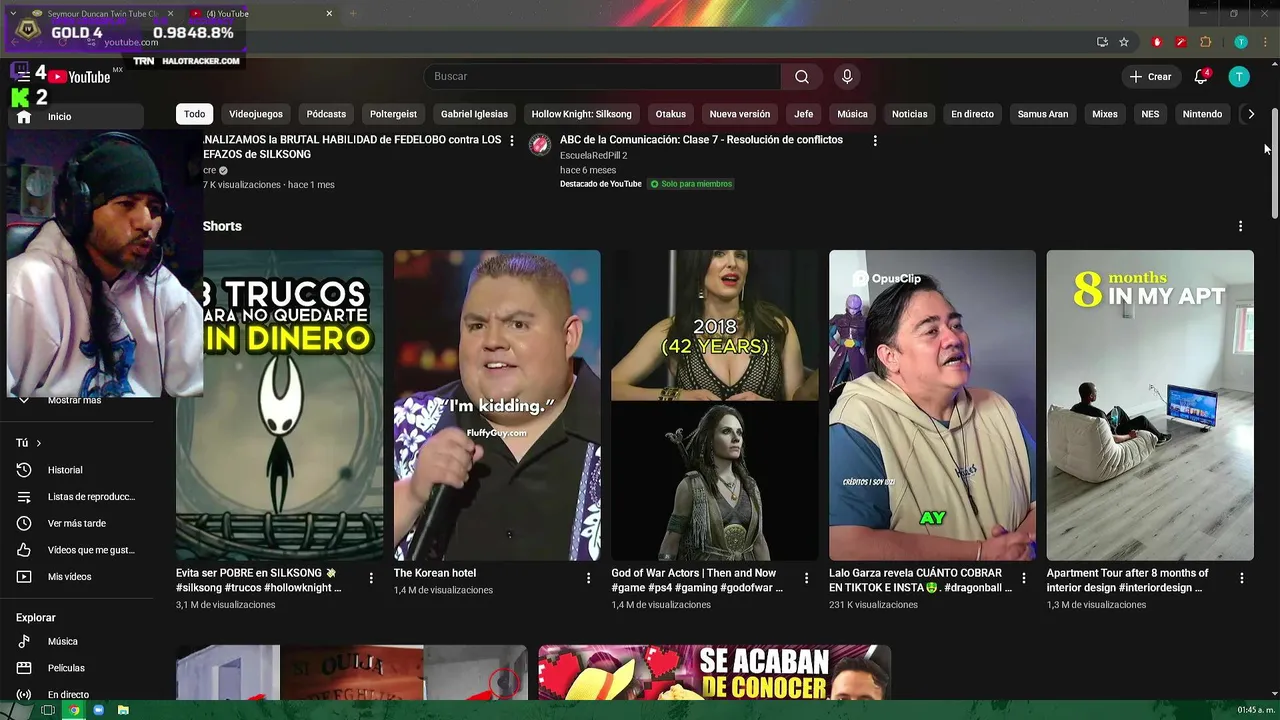1280x720 pixels.
Task: Close the (4) YouTube browser tab
Action: (329, 14)
